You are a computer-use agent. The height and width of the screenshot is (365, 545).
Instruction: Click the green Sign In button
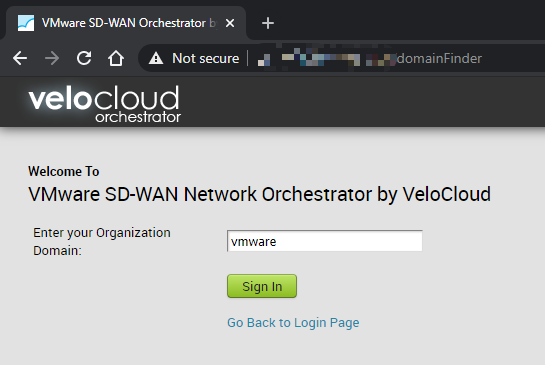tap(262, 286)
